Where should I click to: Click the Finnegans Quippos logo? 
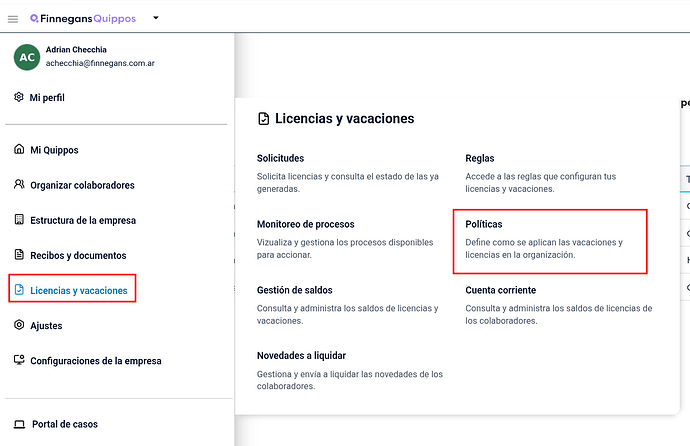(x=83, y=18)
